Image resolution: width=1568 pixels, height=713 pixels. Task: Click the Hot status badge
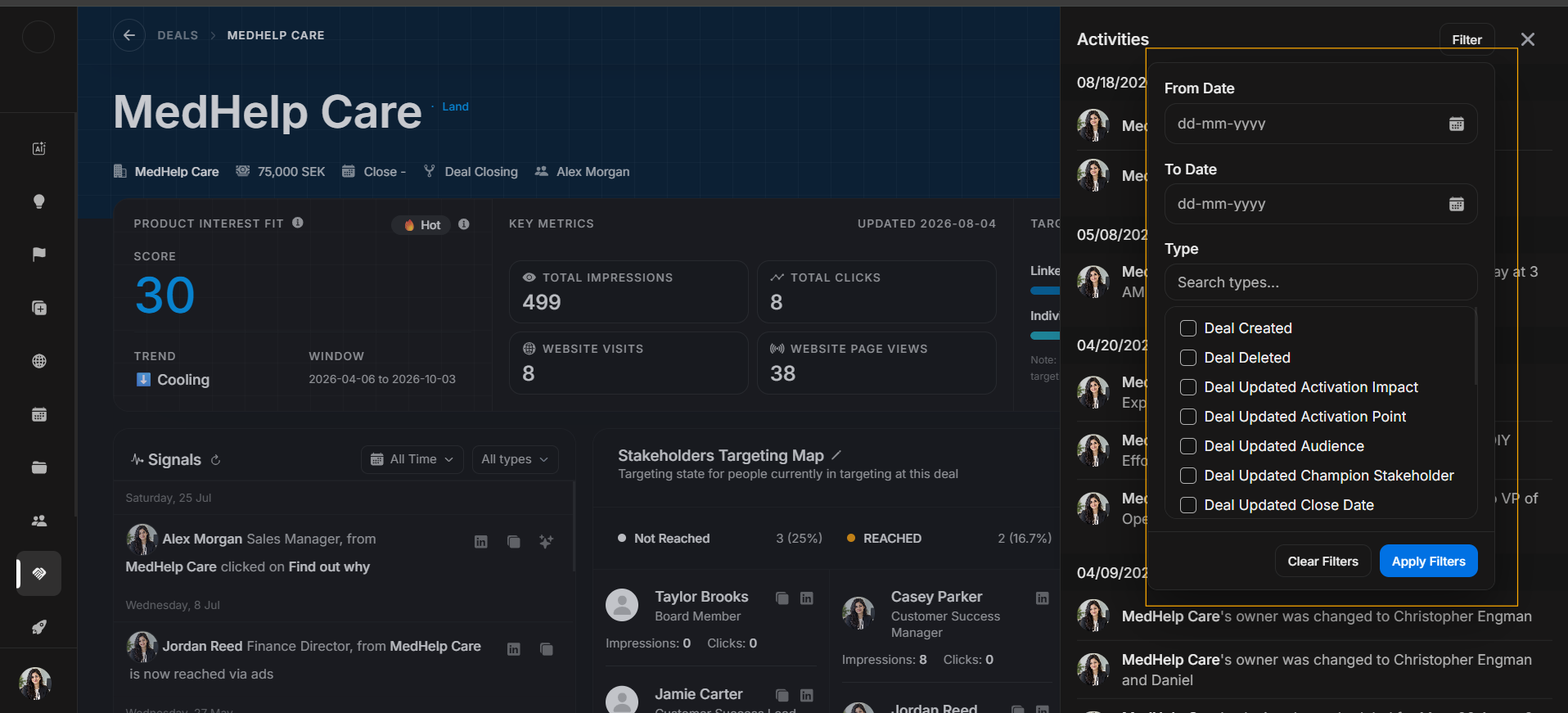(421, 225)
